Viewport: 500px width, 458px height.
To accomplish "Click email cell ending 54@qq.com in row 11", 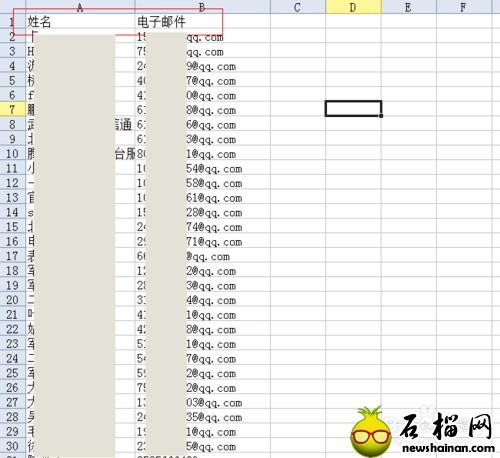I will click(203, 168).
